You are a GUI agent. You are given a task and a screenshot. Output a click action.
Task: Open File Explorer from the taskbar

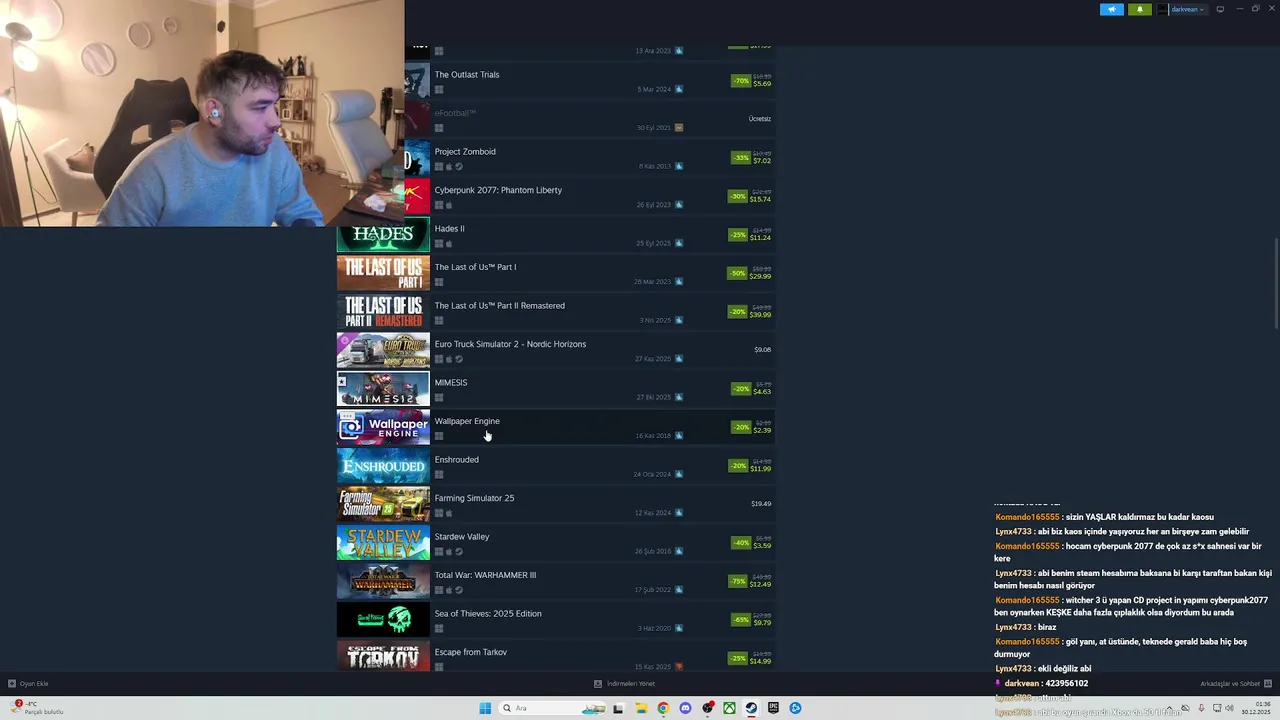coord(641,708)
